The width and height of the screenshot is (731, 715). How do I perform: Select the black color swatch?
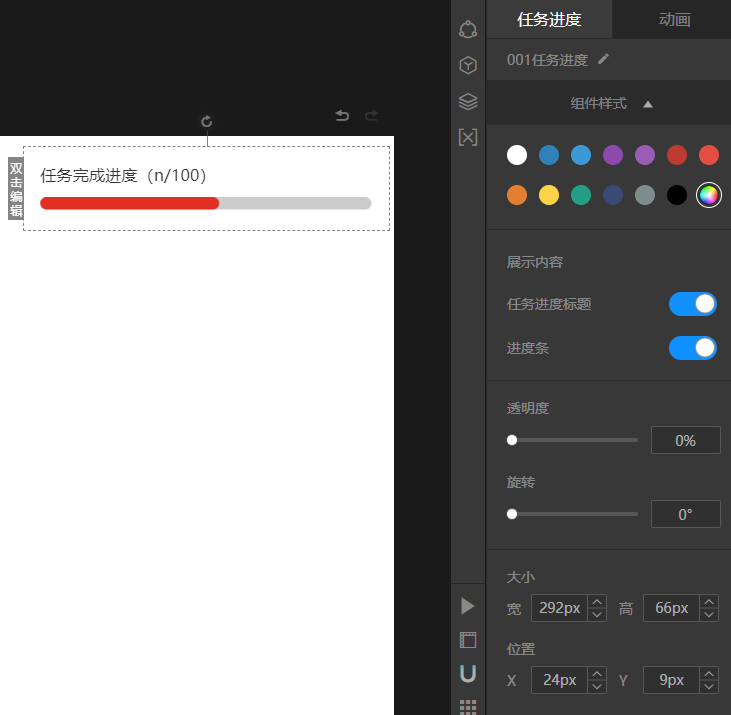[x=676, y=195]
